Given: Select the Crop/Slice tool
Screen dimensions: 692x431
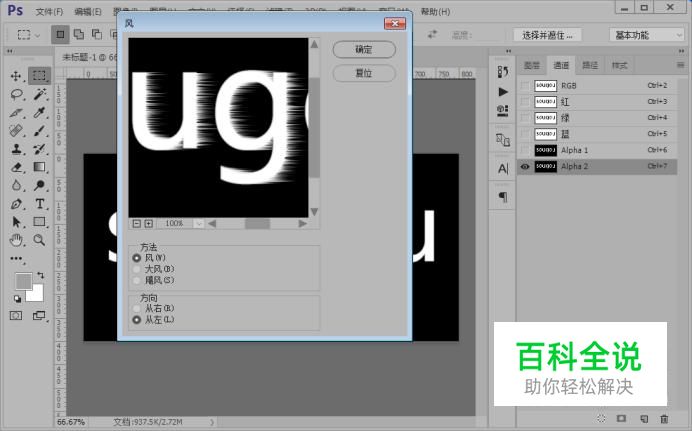Looking at the screenshot, I should coord(16,112).
